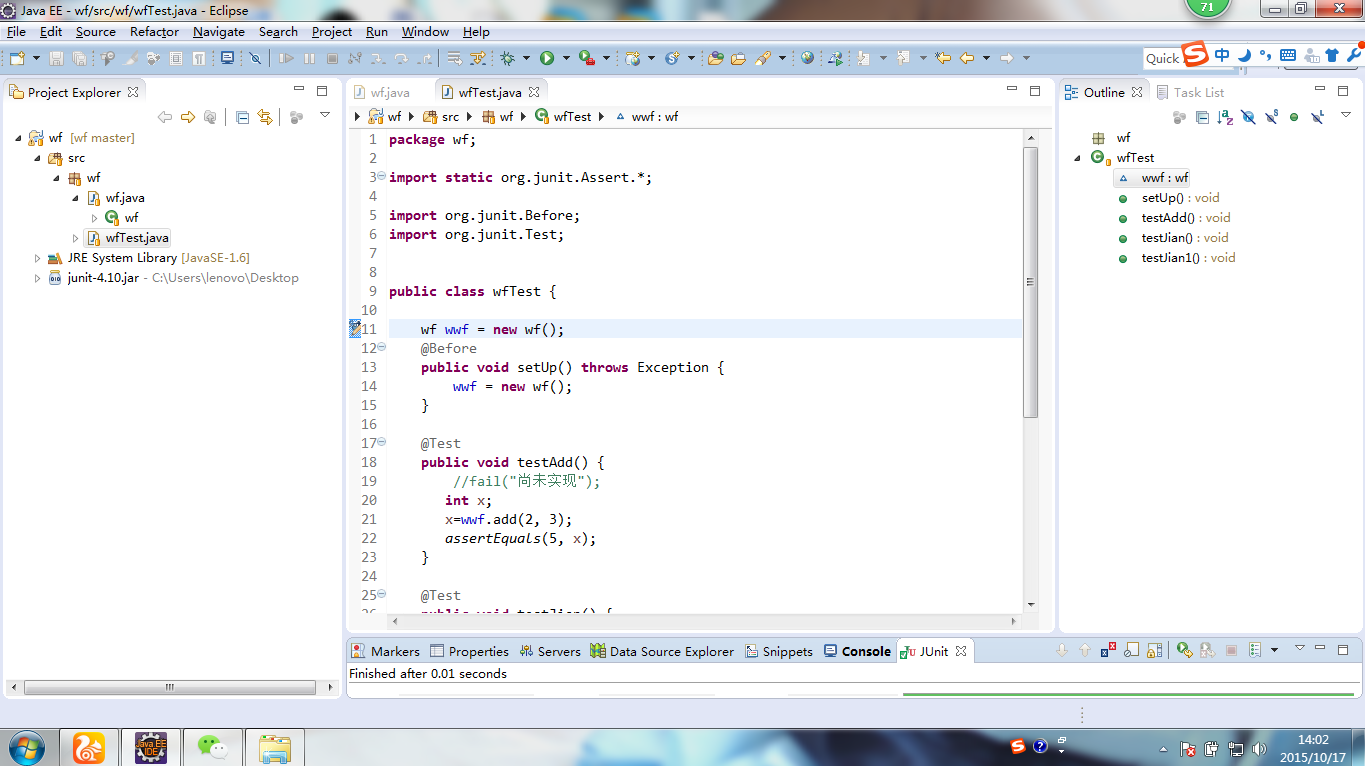Click Collapse All in Project Explorer

pyautogui.click(x=242, y=117)
